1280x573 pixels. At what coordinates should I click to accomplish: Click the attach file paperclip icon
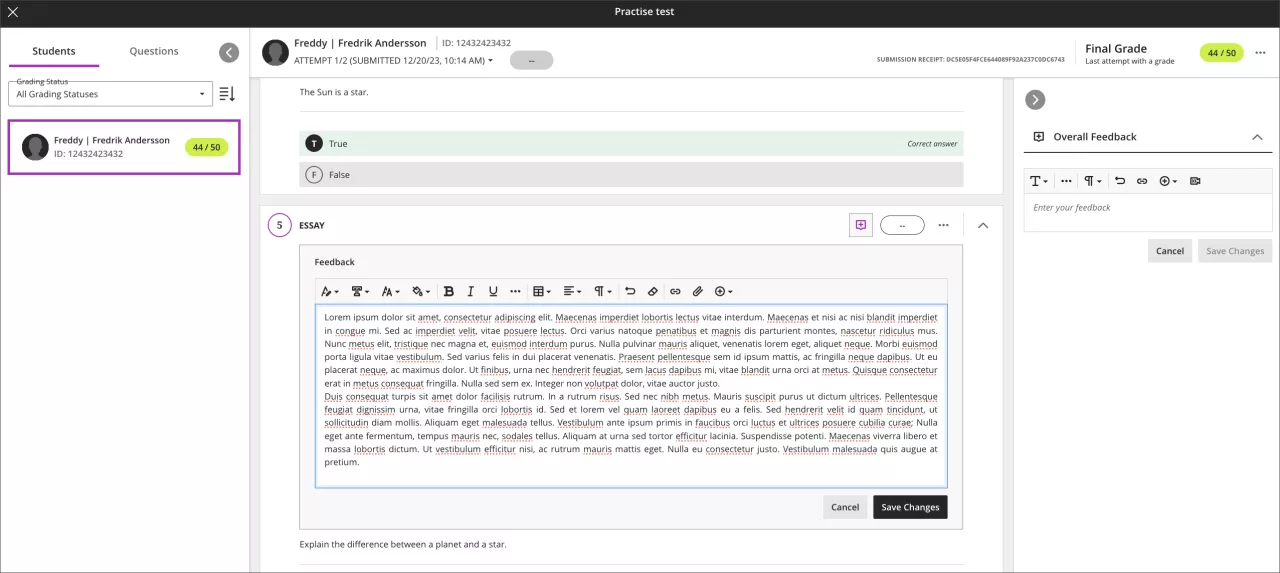698,291
